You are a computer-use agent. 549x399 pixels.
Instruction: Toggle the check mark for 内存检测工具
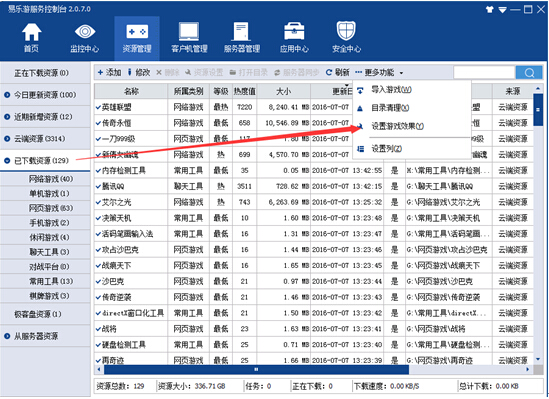(x=98, y=170)
